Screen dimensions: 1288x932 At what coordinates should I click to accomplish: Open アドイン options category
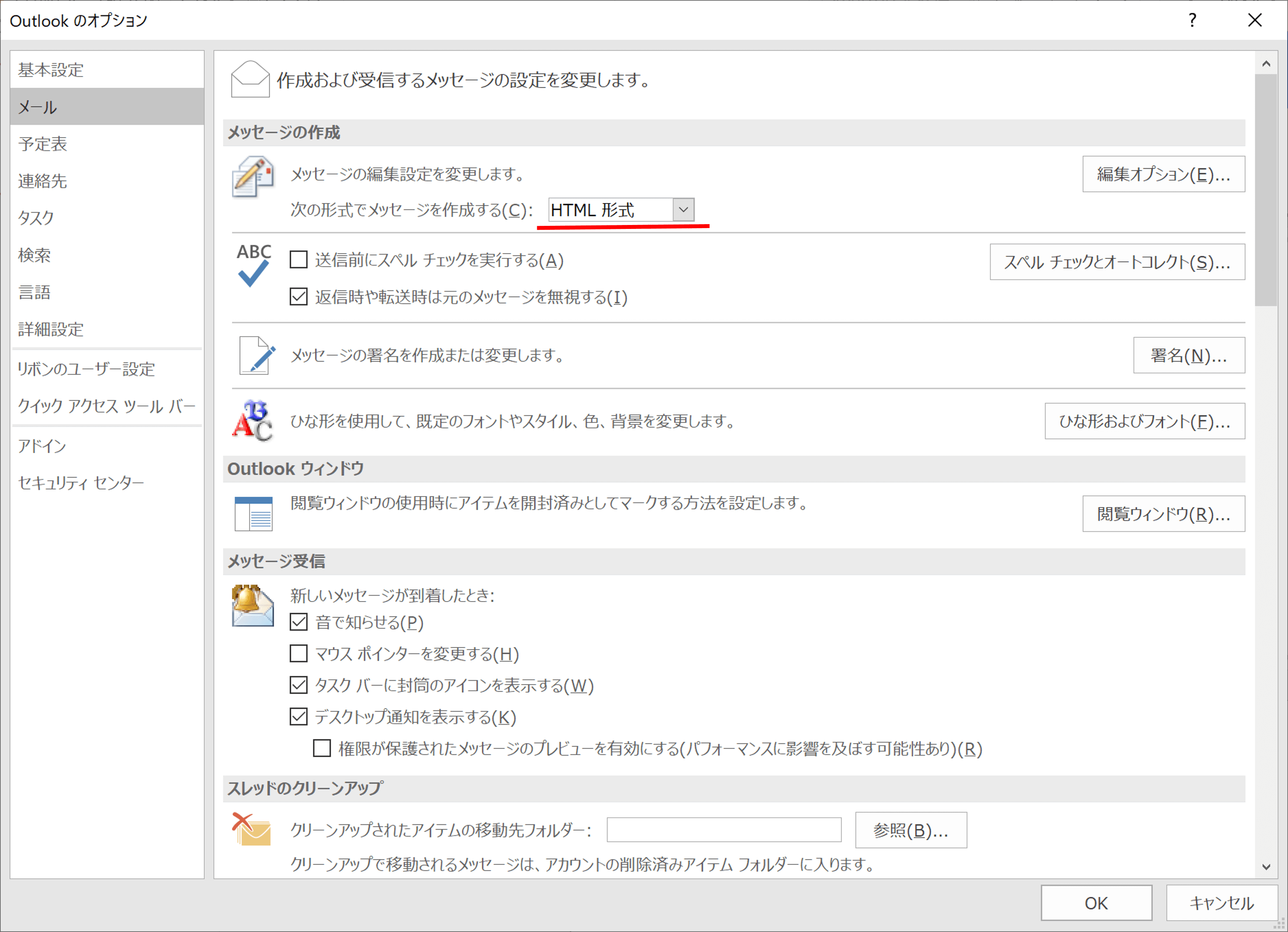click(x=107, y=446)
